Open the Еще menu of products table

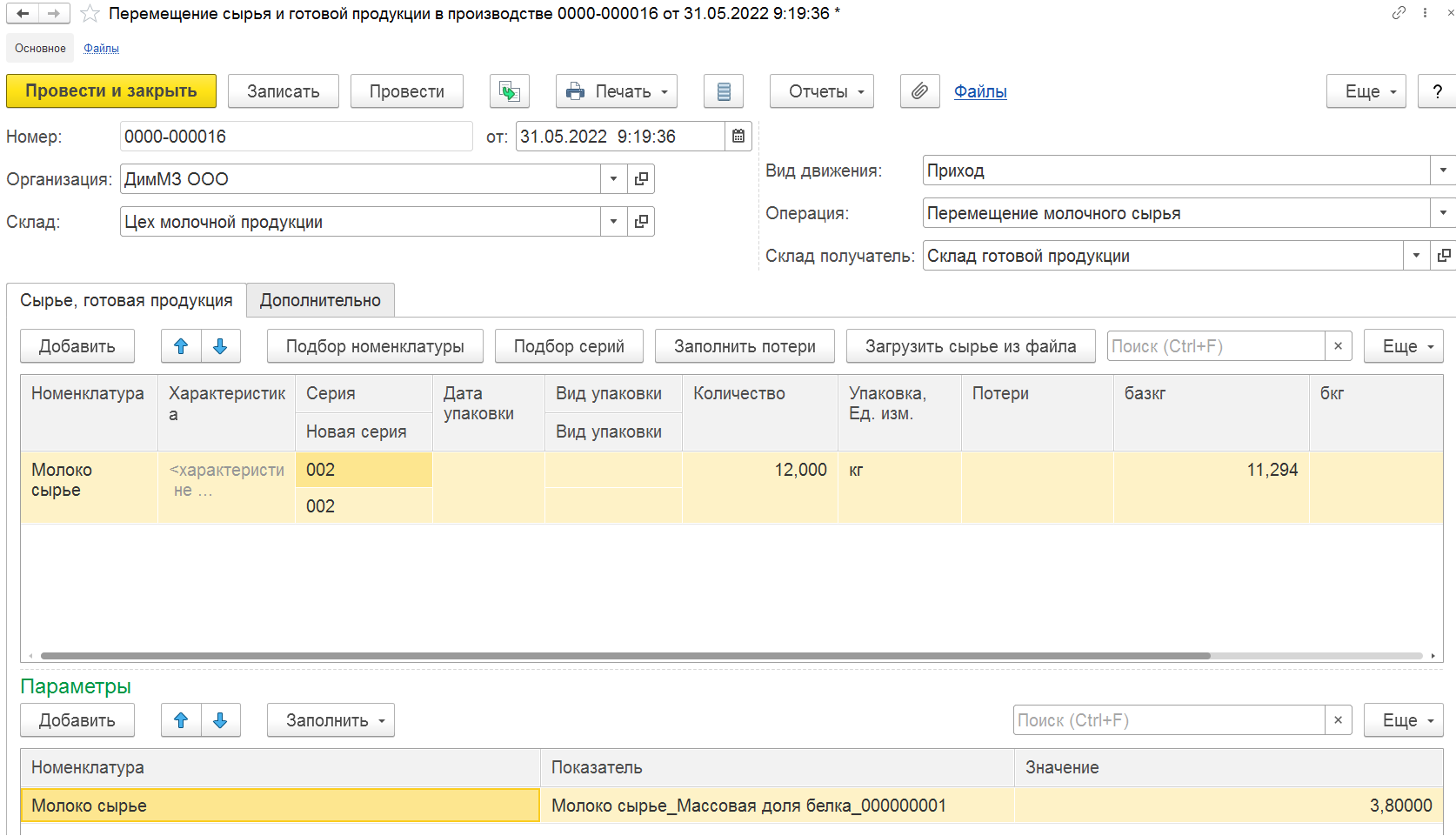click(x=1404, y=346)
